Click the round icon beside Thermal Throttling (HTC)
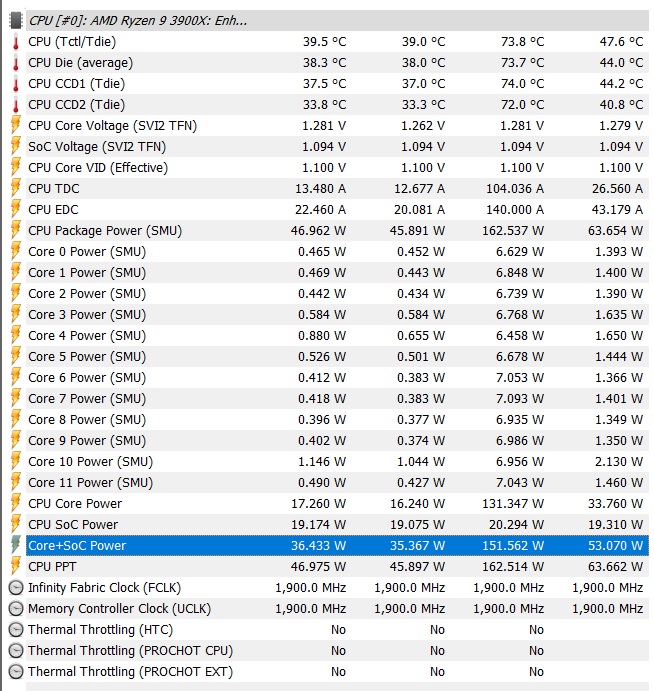The width and height of the screenshot is (654, 691). (15, 630)
